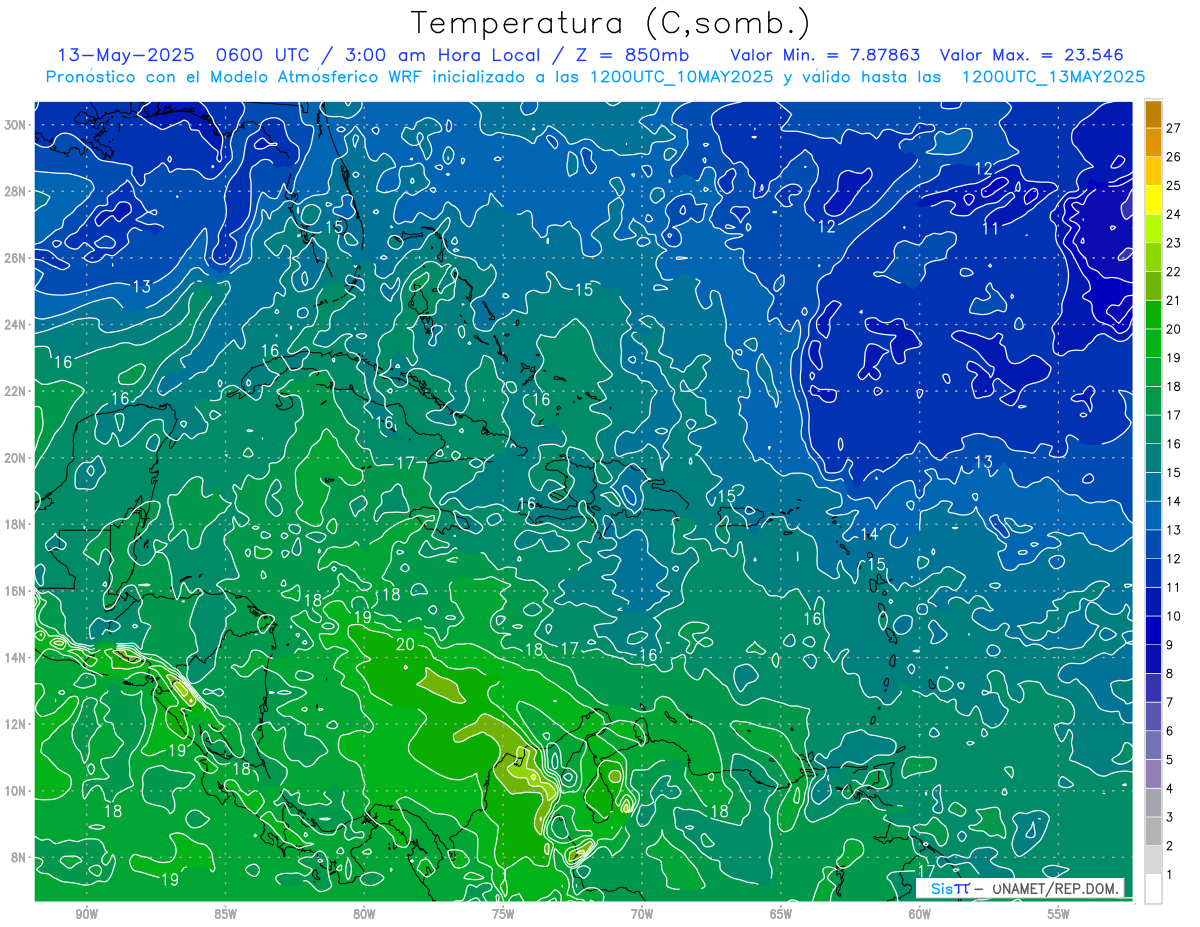Click the '14N' latitude axis label

click(16, 658)
